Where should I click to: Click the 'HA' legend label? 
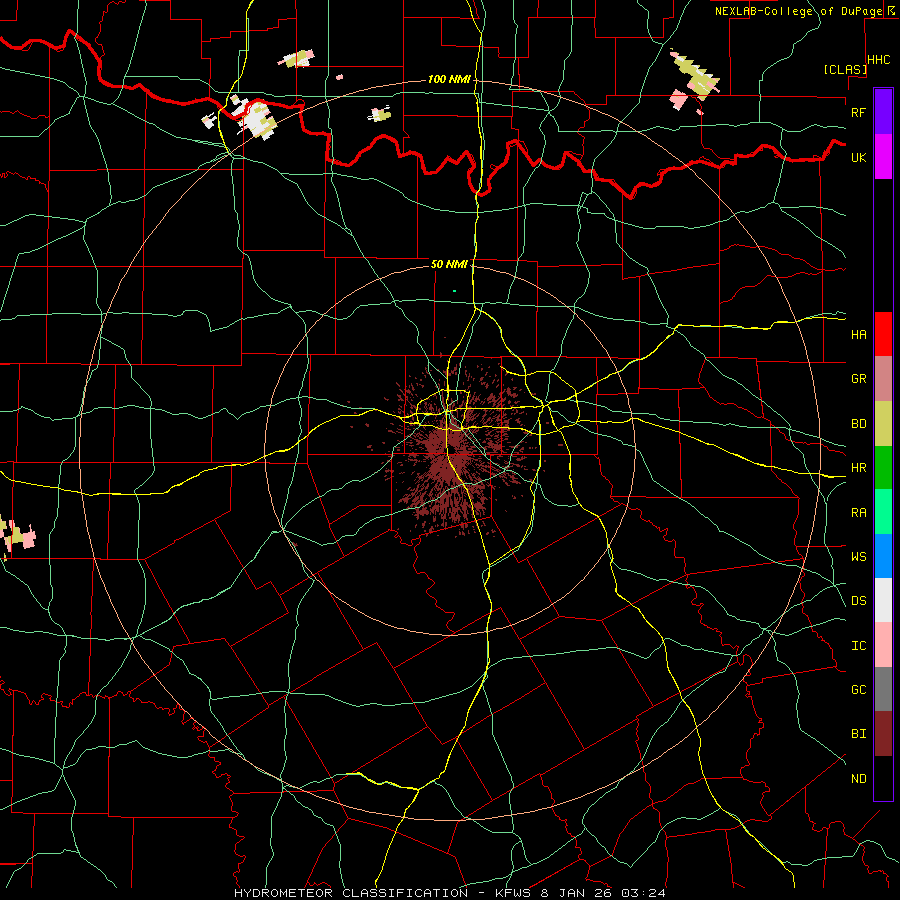859,335
